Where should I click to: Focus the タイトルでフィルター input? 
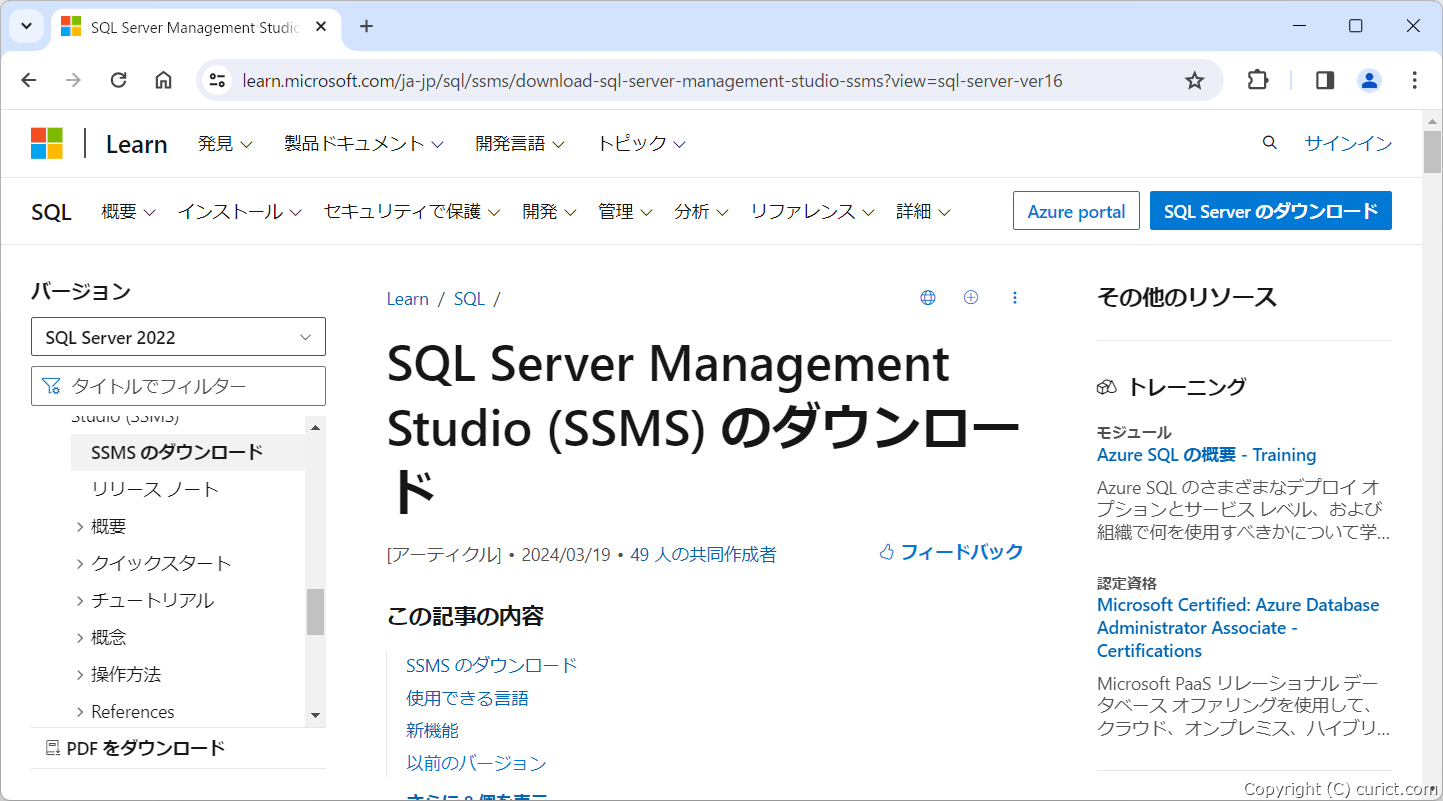coord(178,386)
